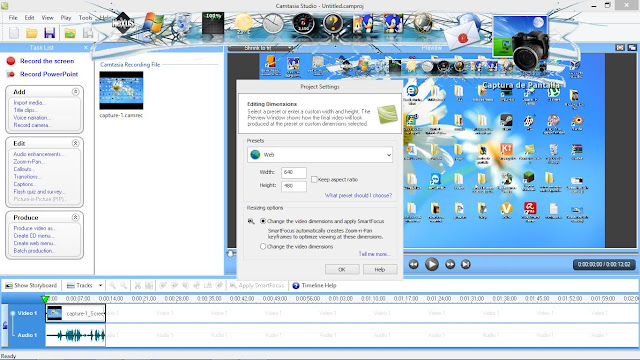Screen dimensions: 640x360
Task: Open the Edit menu in menu bar
Action: (29, 18)
